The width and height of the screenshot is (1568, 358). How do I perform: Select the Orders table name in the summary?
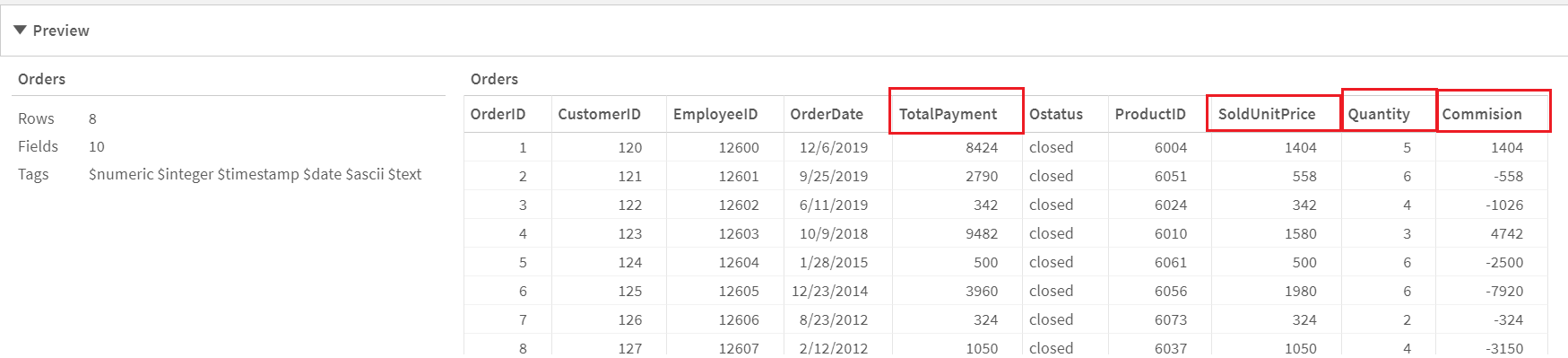[x=41, y=79]
